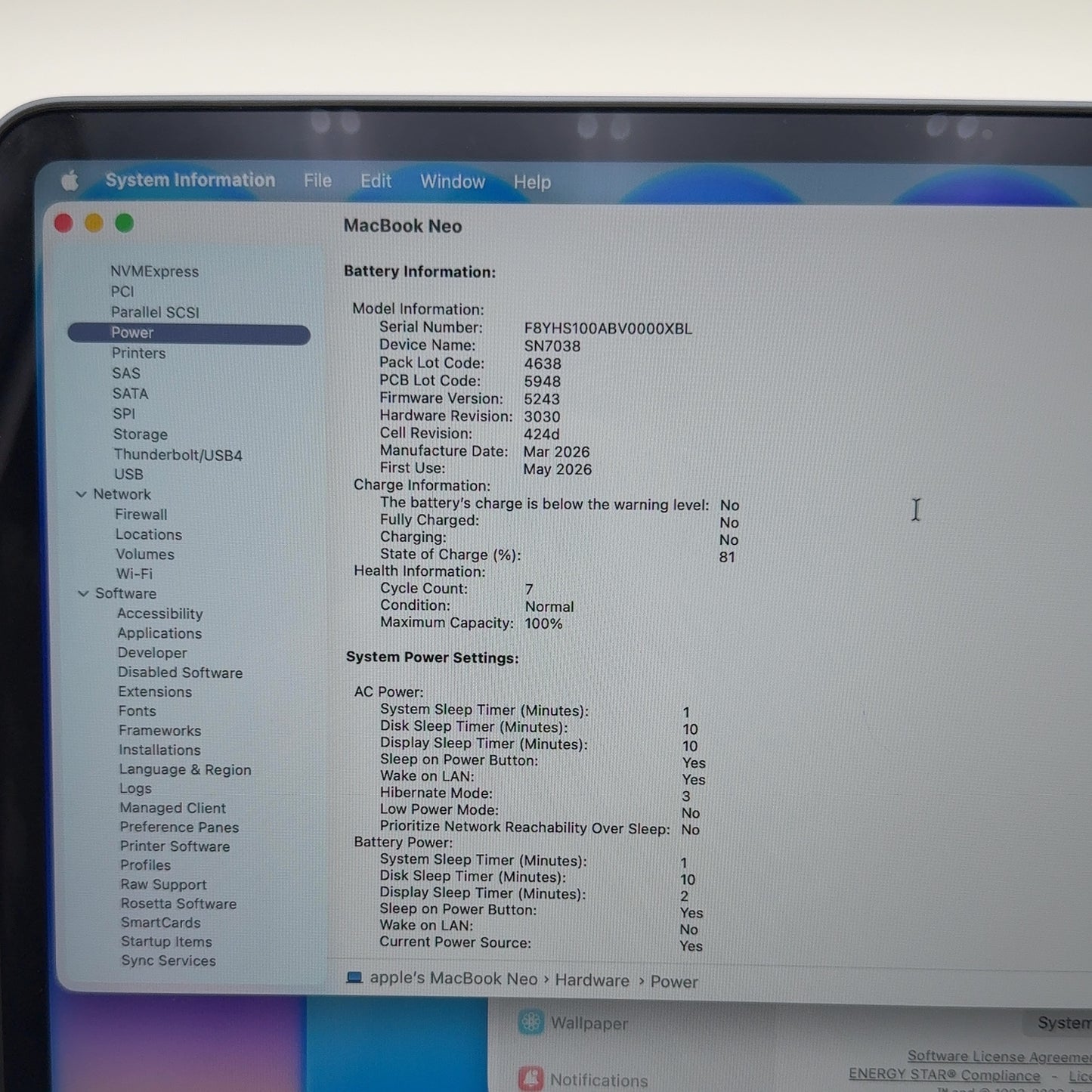Select Rosetta Software in the sidebar

click(178, 904)
